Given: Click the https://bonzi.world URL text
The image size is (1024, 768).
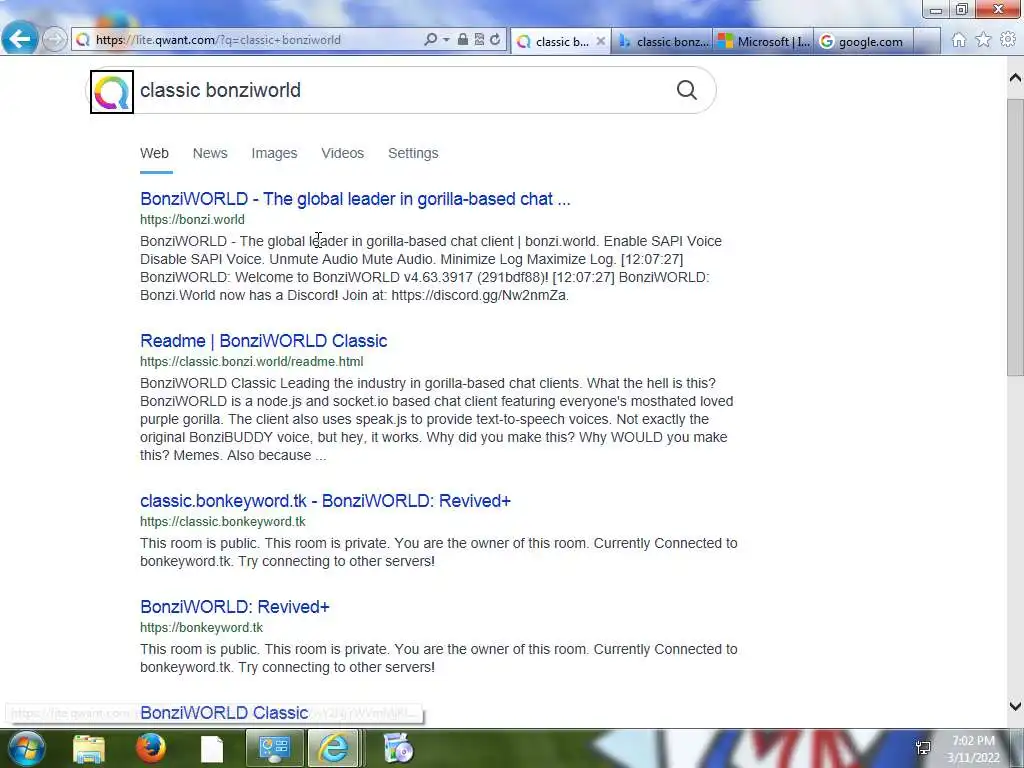Looking at the screenshot, I should [193, 220].
